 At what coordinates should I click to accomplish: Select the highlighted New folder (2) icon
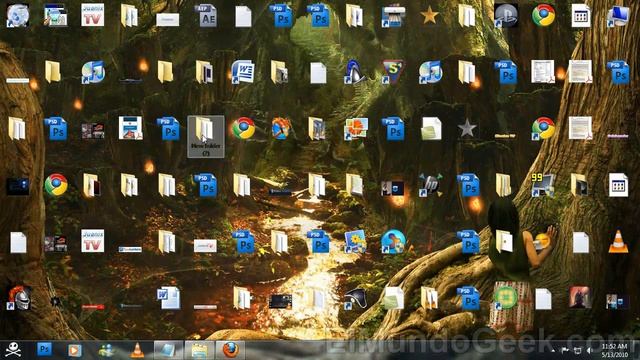(x=206, y=136)
